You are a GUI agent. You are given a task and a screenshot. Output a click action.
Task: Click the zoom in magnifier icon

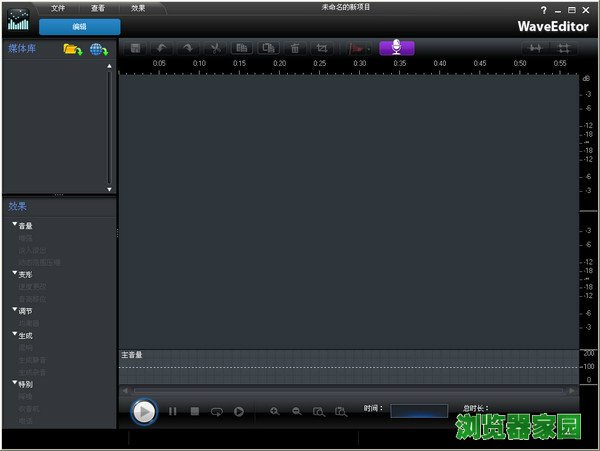[274, 411]
